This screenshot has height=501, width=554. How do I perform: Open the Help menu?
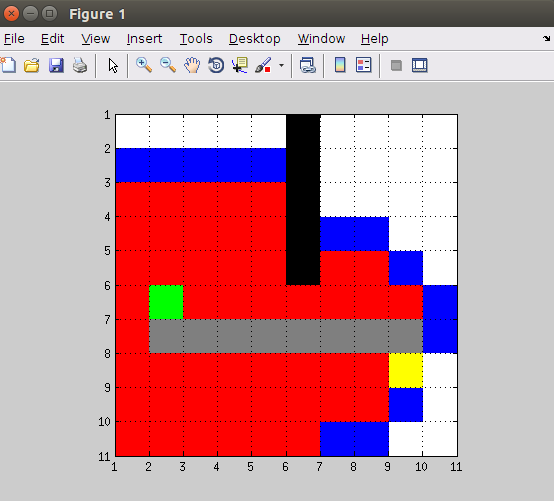pos(375,39)
